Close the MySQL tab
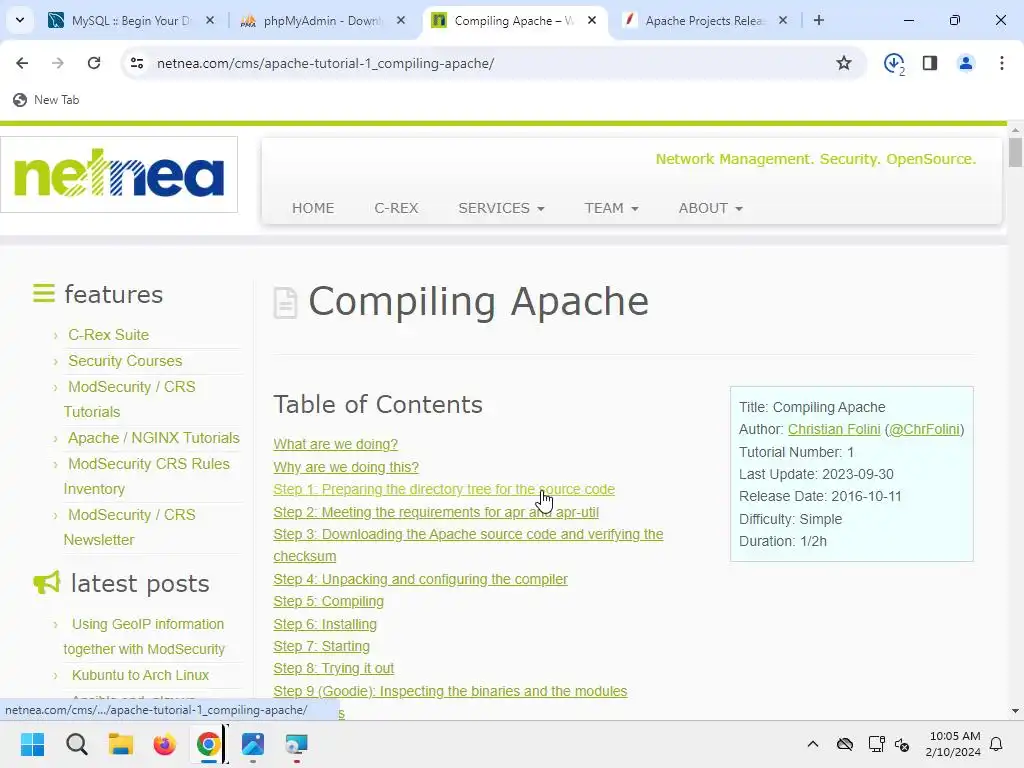This screenshot has height=768, width=1024. coord(210,20)
